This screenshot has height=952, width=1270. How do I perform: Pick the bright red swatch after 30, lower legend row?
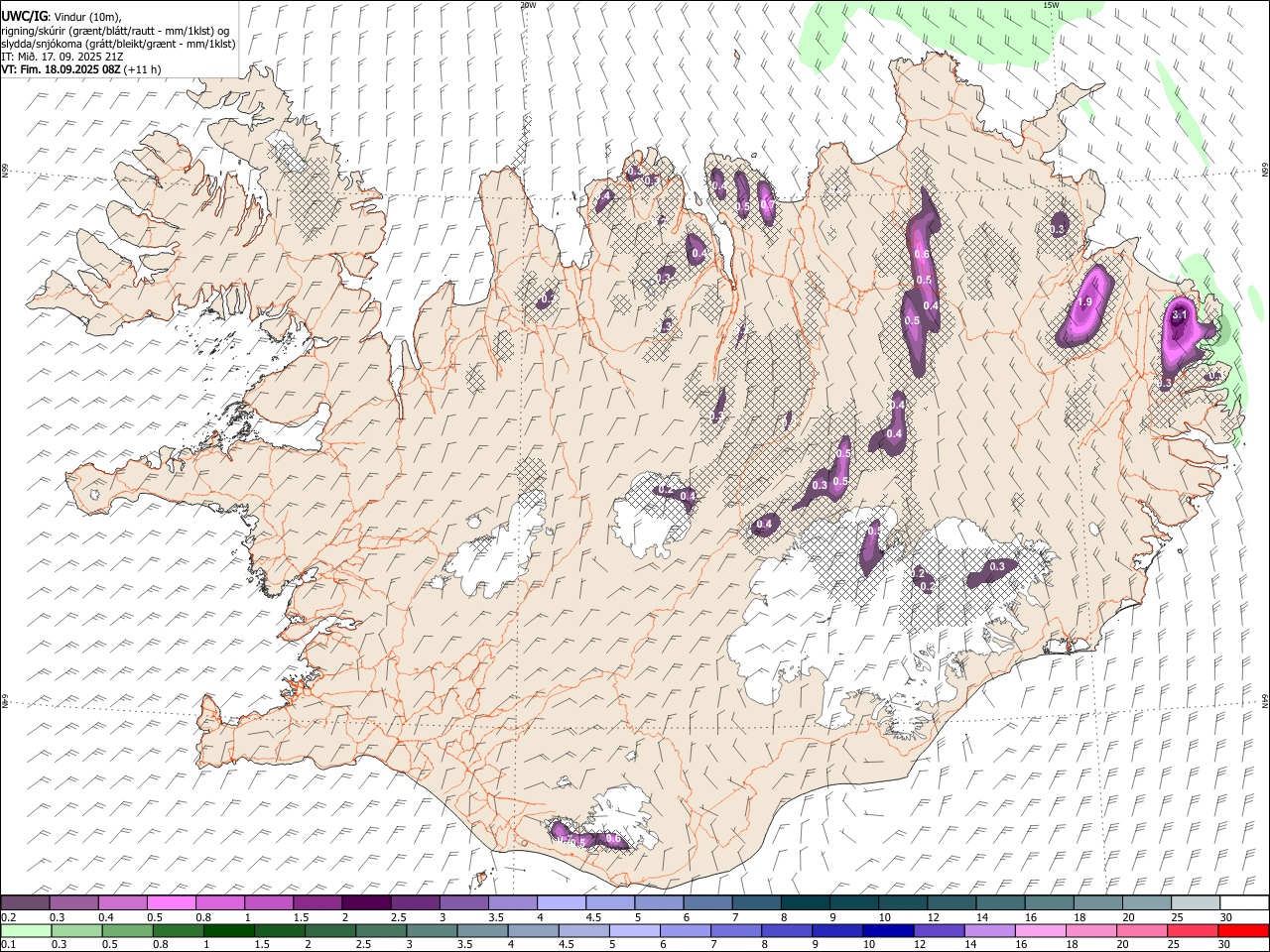pos(1244,930)
